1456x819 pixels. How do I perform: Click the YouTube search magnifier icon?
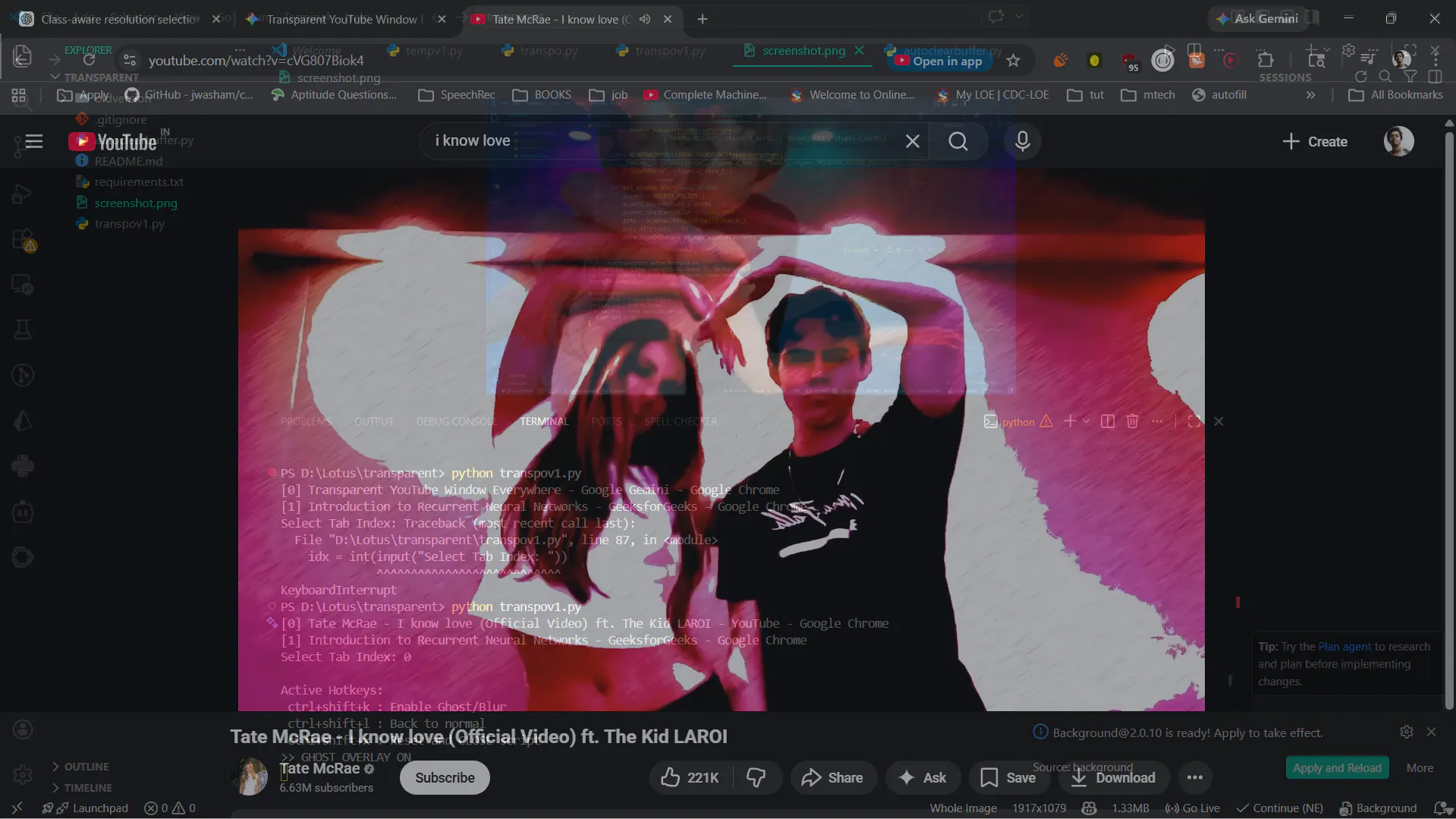pyautogui.click(x=958, y=141)
